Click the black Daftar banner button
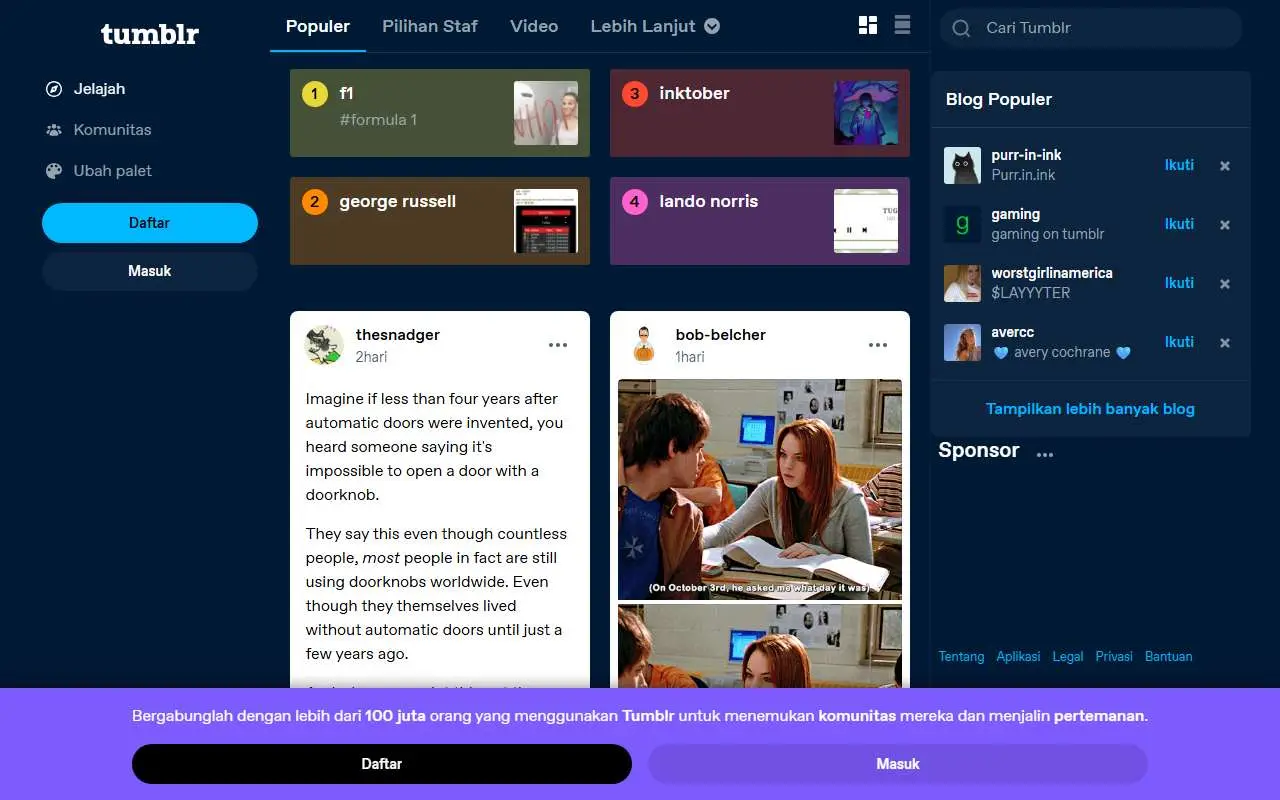This screenshot has width=1280, height=800. [x=382, y=764]
